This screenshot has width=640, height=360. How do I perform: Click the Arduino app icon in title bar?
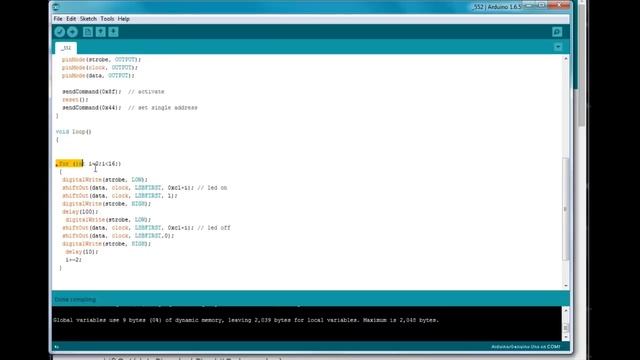56,7
